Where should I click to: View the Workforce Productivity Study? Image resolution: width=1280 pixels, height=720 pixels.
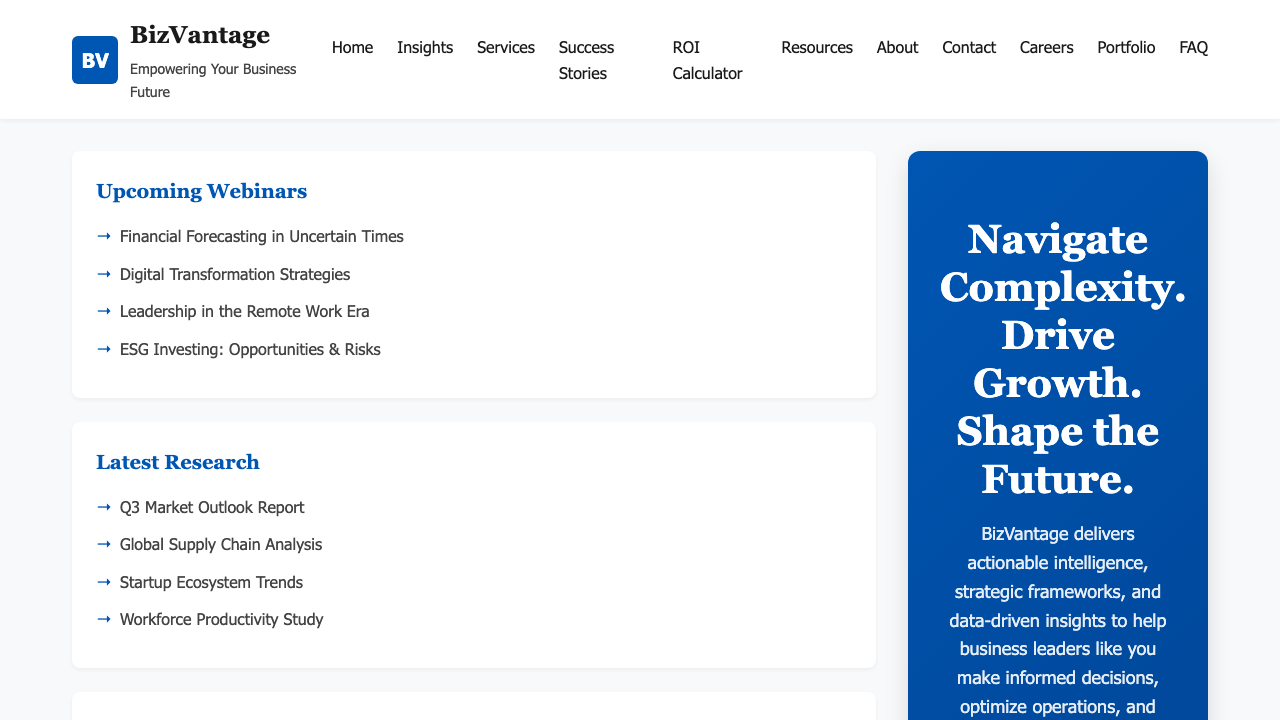click(x=222, y=619)
